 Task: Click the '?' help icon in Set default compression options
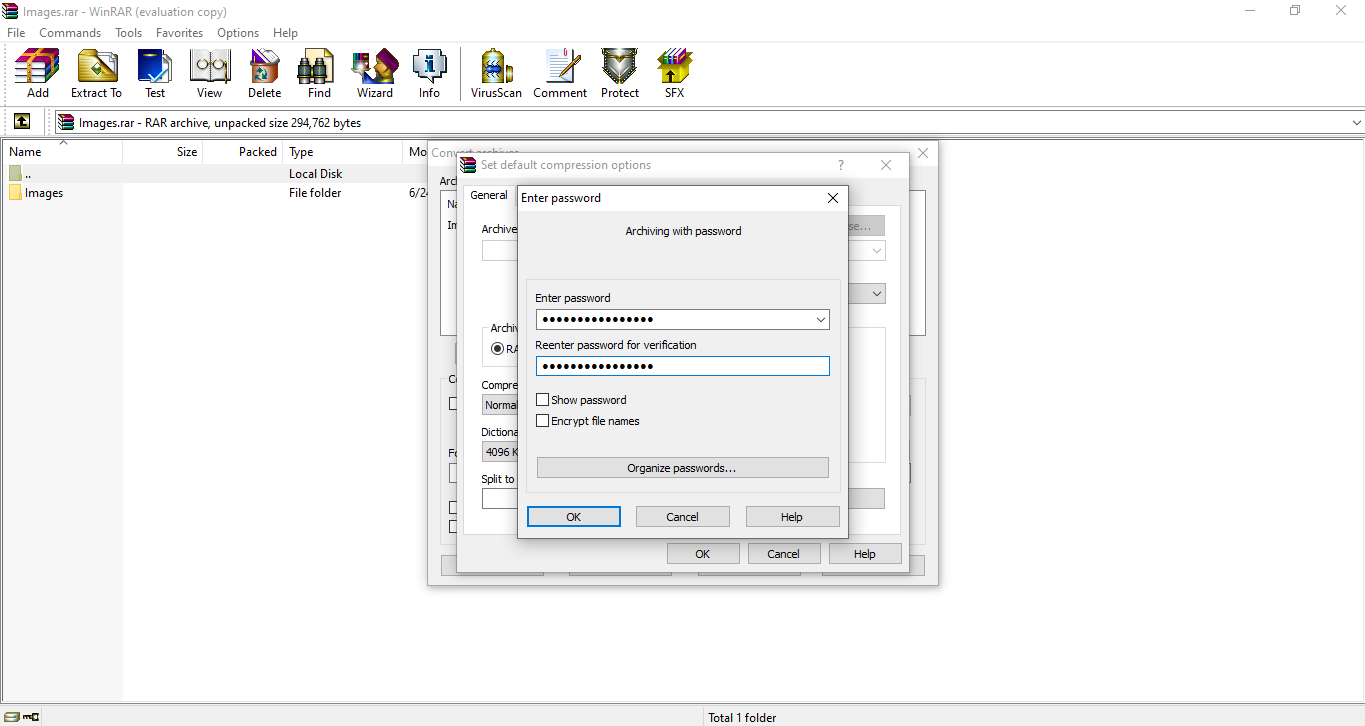(x=840, y=165)
